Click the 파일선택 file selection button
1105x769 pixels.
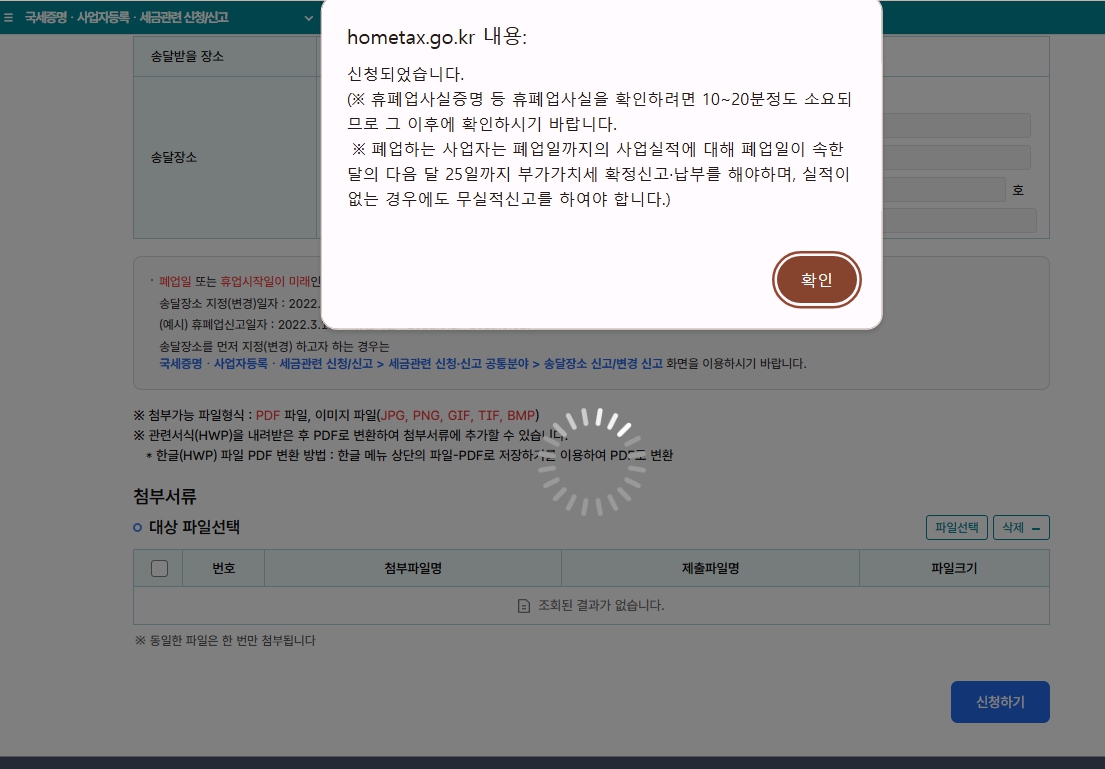[x=955, y=527]
